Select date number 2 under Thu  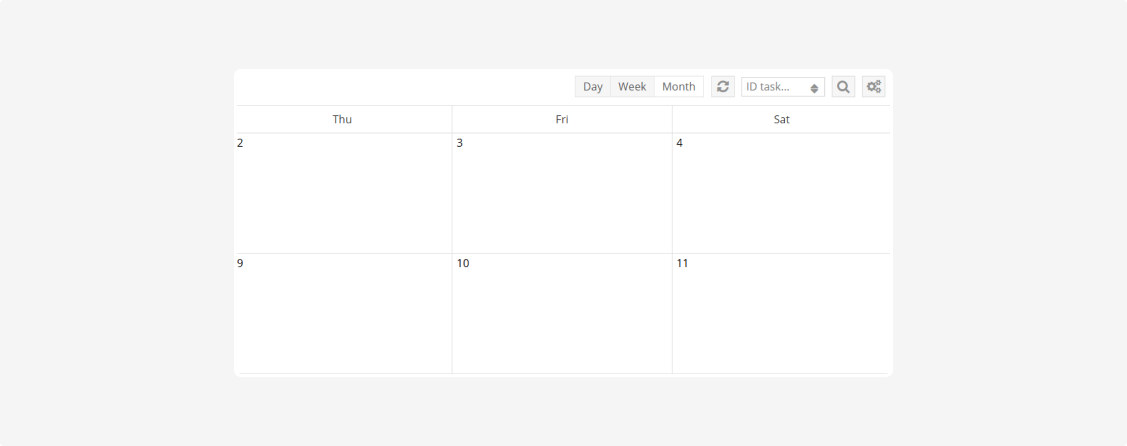pos(240,143)
